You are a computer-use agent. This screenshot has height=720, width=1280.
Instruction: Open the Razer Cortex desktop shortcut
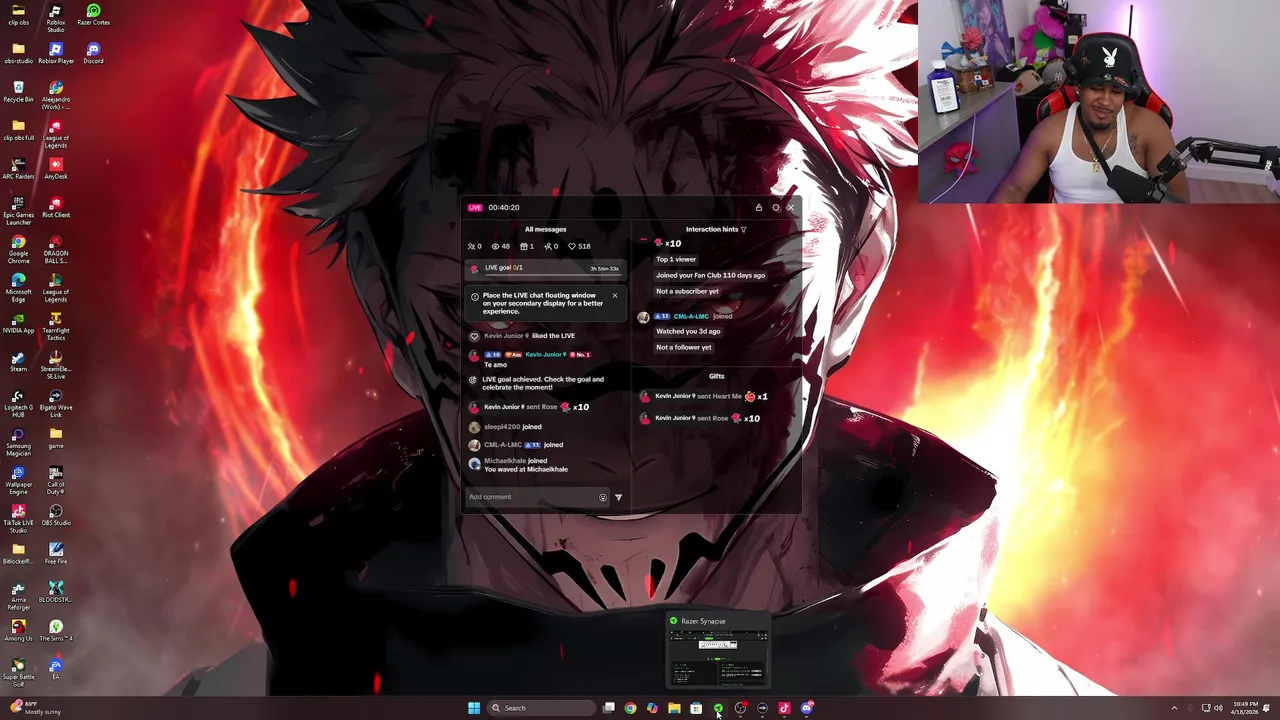coord(93,15)
